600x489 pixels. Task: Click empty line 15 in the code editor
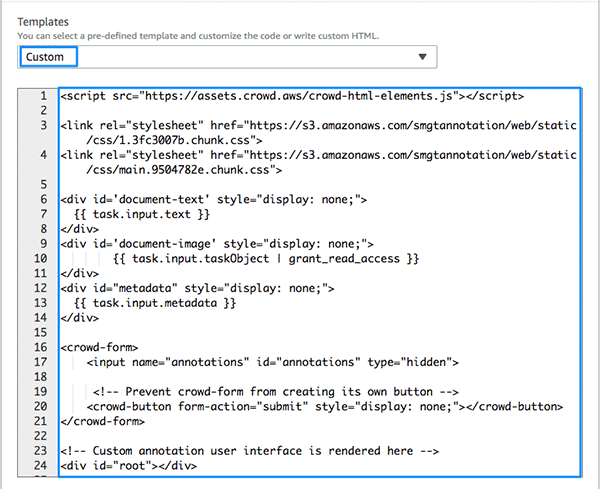319,333
